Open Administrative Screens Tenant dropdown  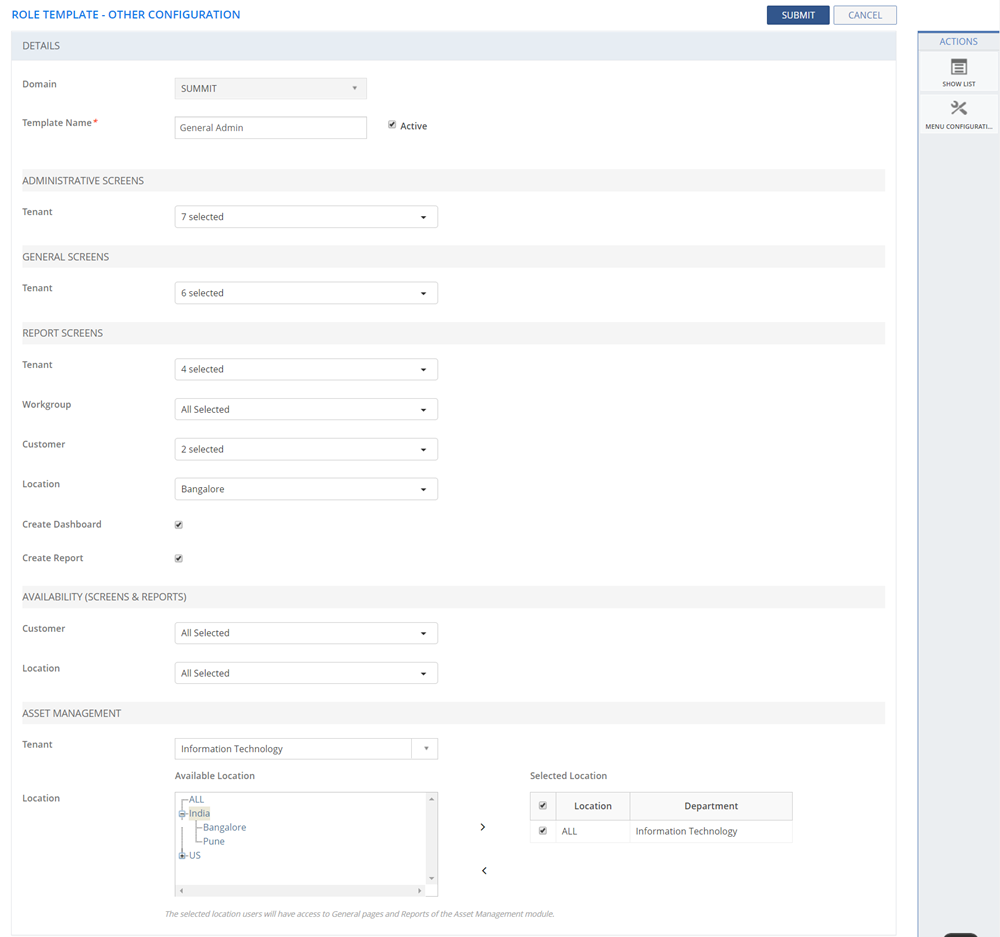point(305,217)
